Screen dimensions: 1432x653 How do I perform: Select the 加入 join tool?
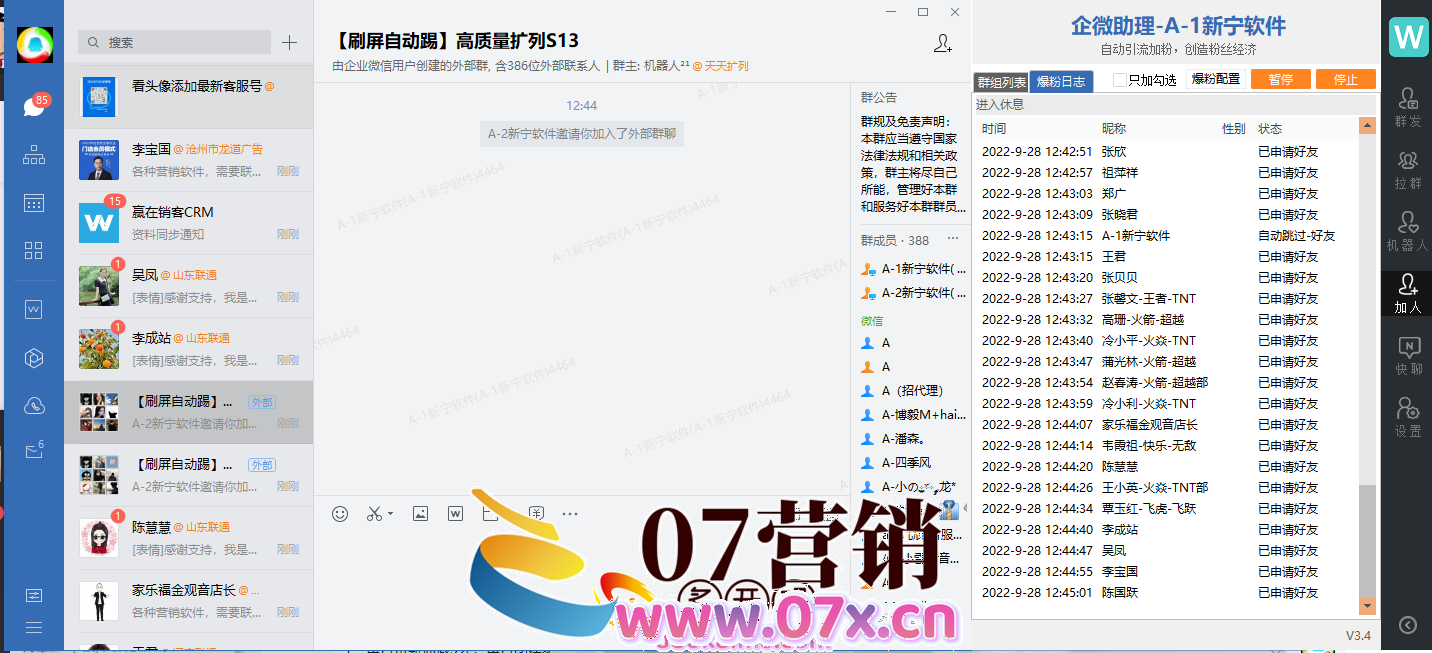point(1408,293)
